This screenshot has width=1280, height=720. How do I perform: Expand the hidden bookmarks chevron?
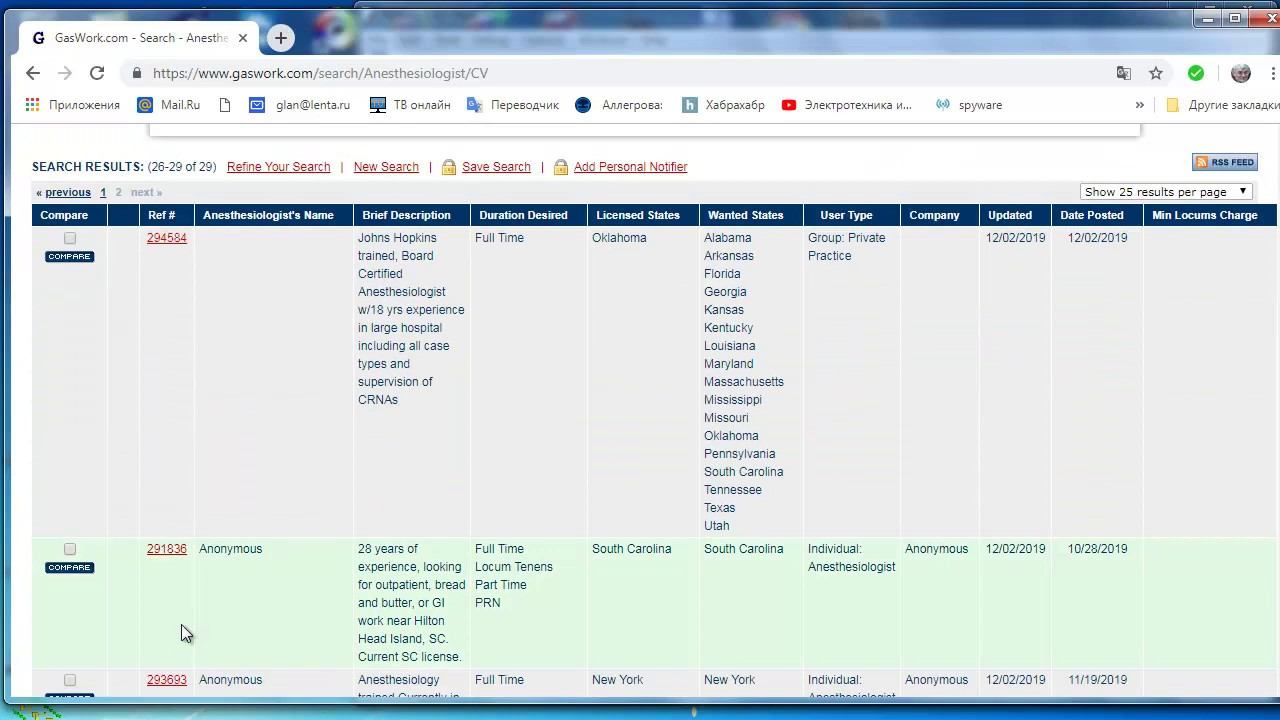1139,105
